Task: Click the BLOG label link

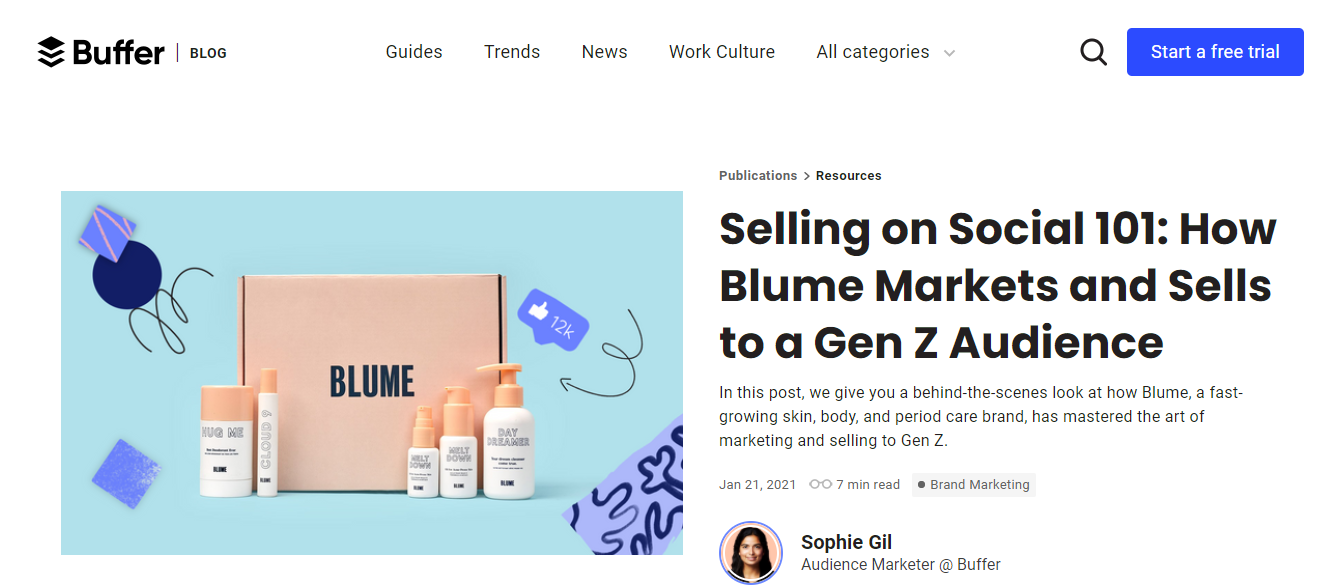Action: click(208, 53)
